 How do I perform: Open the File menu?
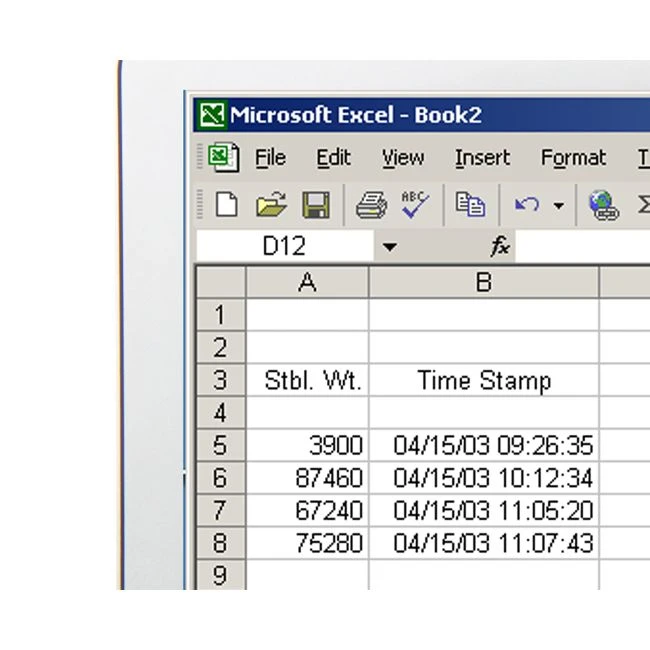tap(270, 158)
